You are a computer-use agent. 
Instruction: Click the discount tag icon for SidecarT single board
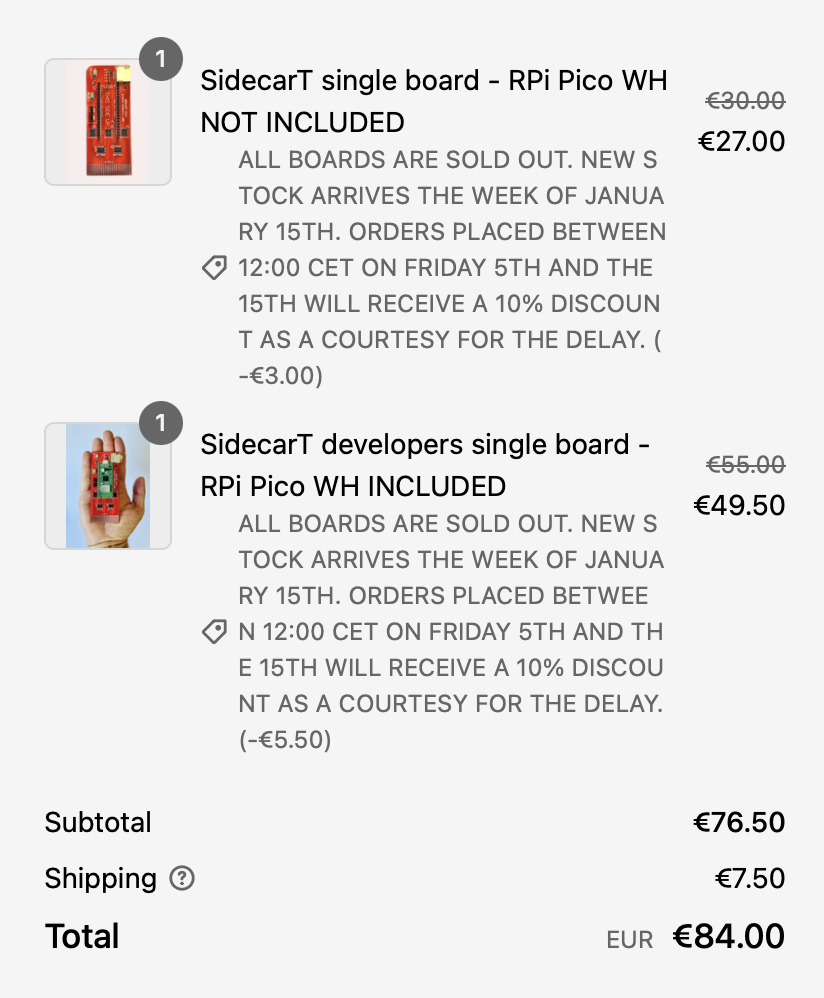[214, 268]
